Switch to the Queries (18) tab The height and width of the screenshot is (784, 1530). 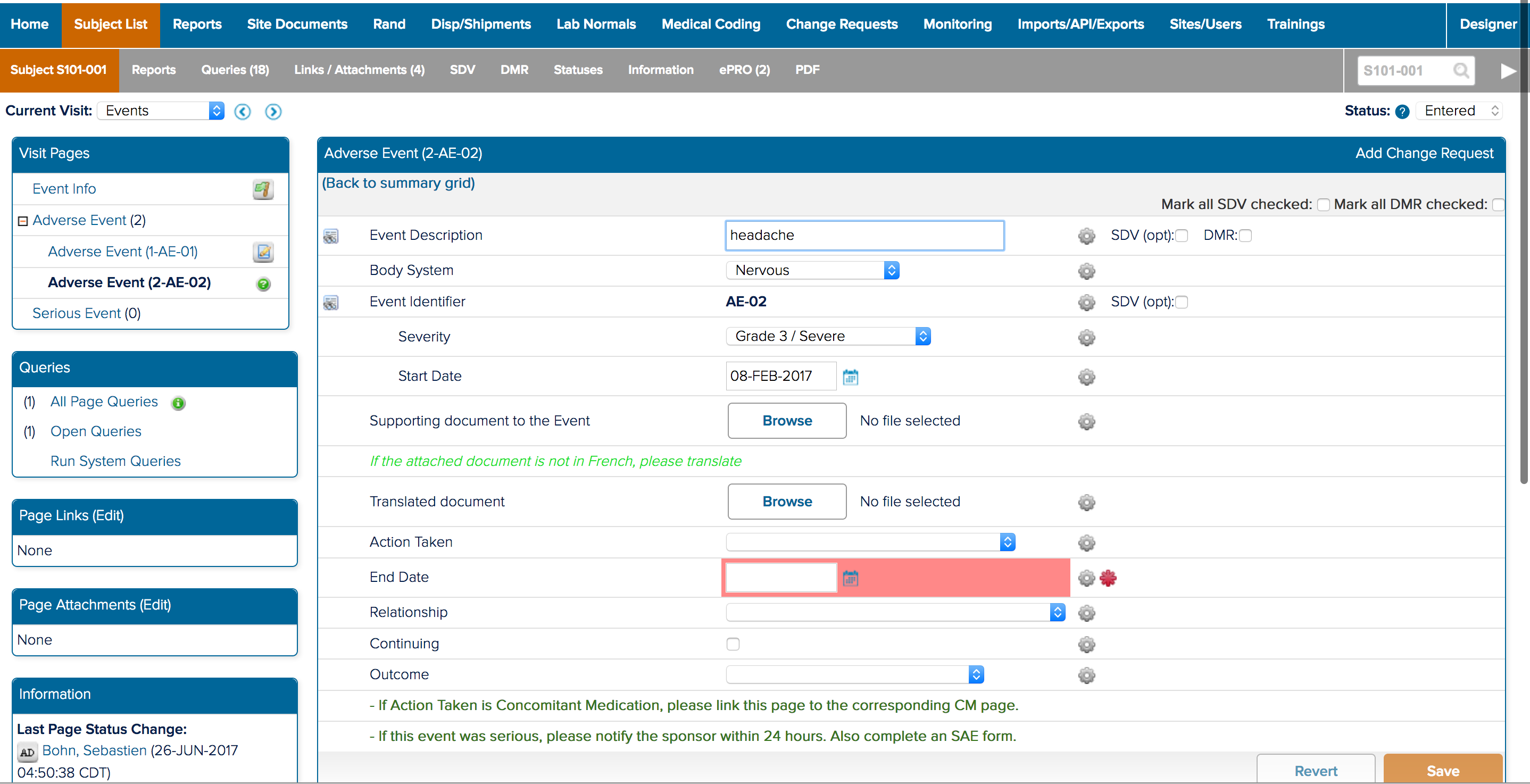(235, 70)
